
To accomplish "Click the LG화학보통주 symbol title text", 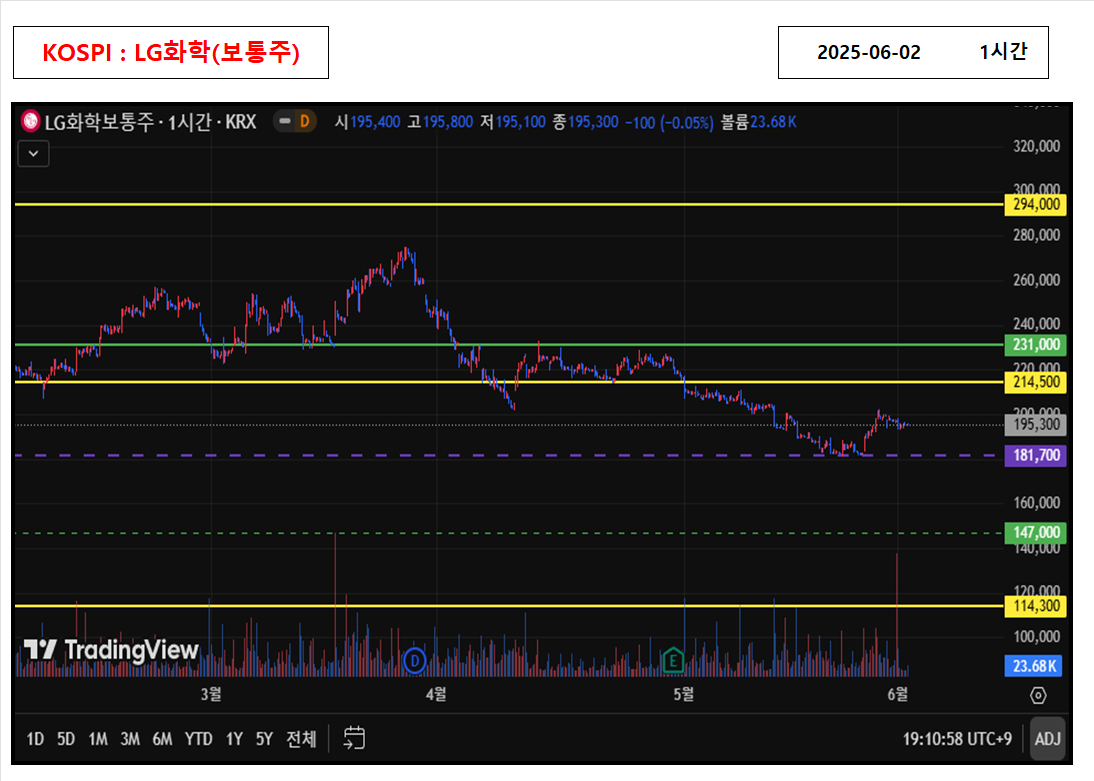I will coord(99,122).
